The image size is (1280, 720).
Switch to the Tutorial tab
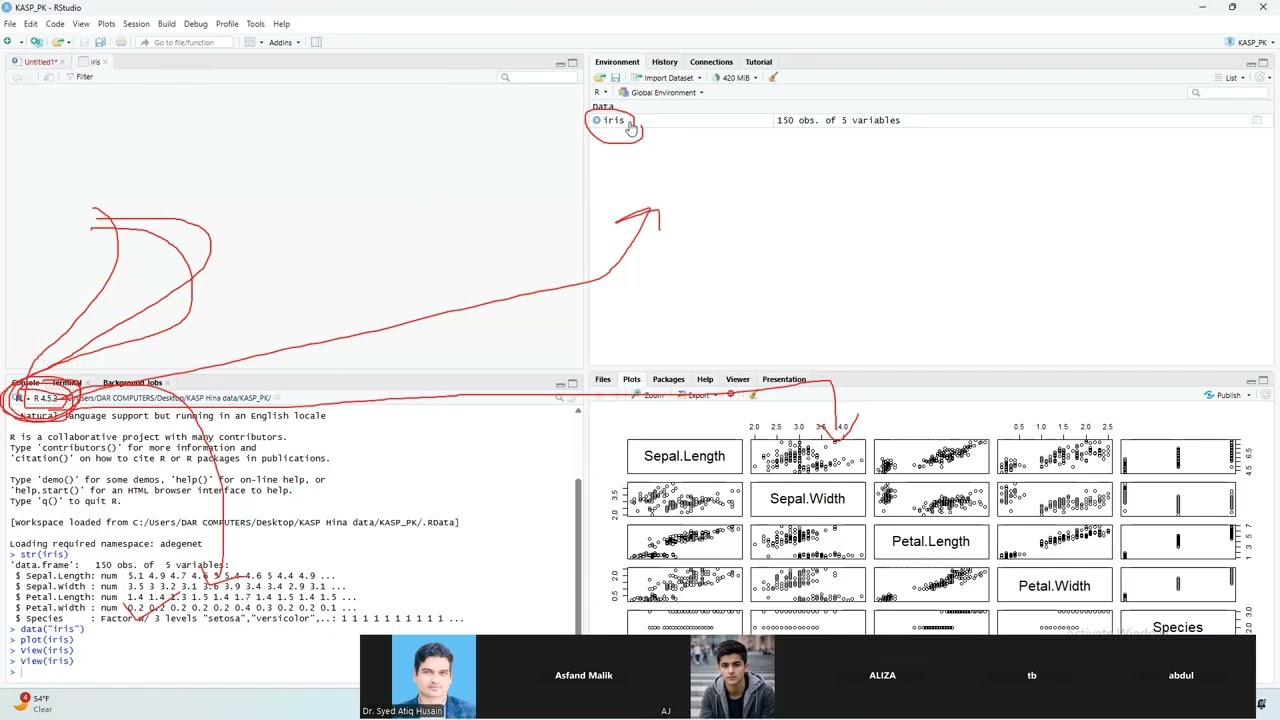click(x=758, y=62)
